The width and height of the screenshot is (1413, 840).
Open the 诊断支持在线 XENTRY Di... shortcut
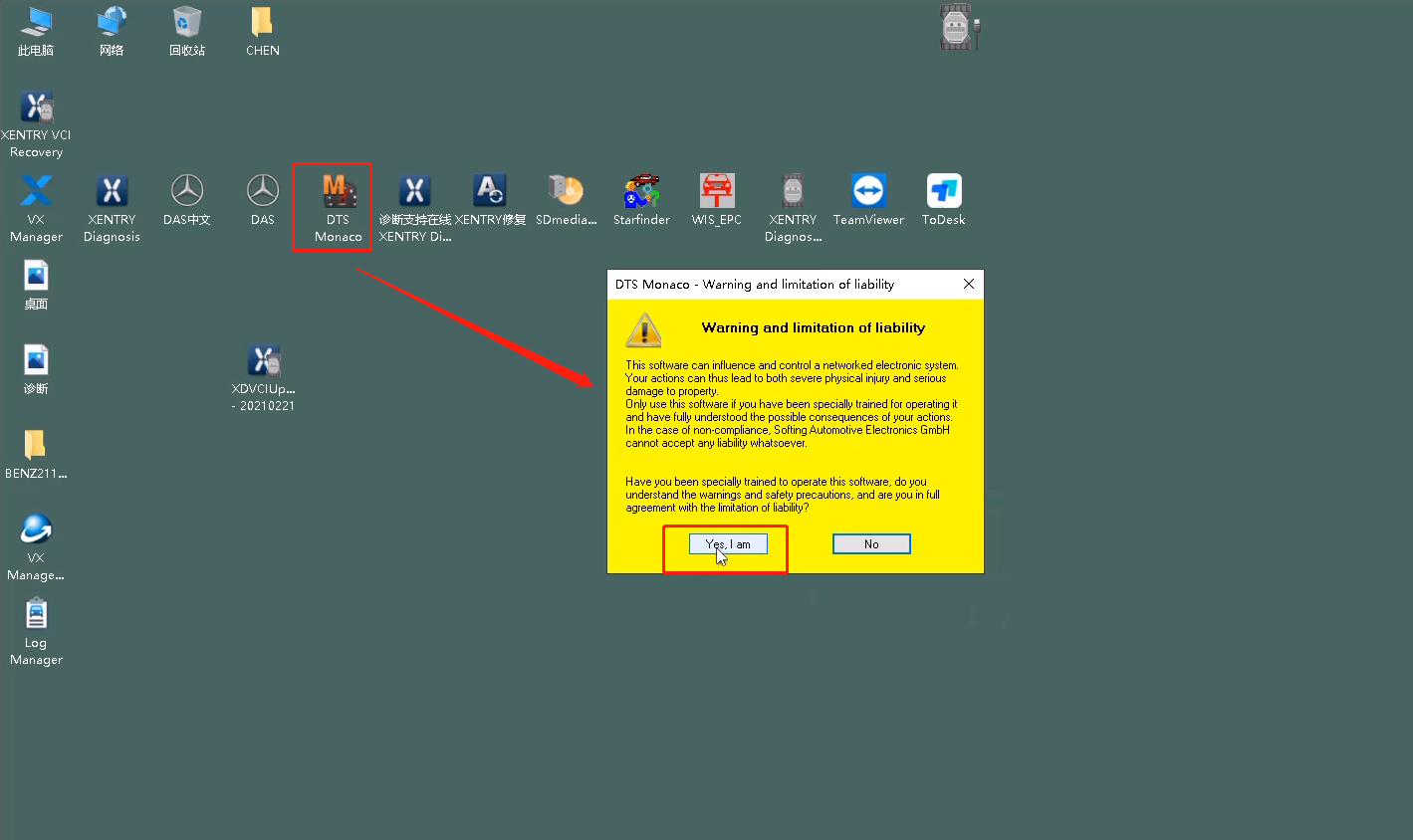(414, 208)
